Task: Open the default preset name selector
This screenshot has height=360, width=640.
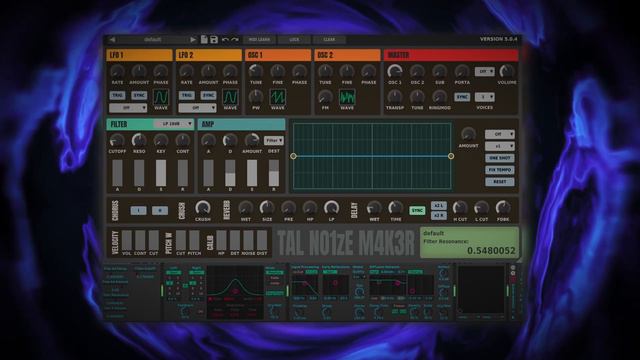Action: point(153,40)
